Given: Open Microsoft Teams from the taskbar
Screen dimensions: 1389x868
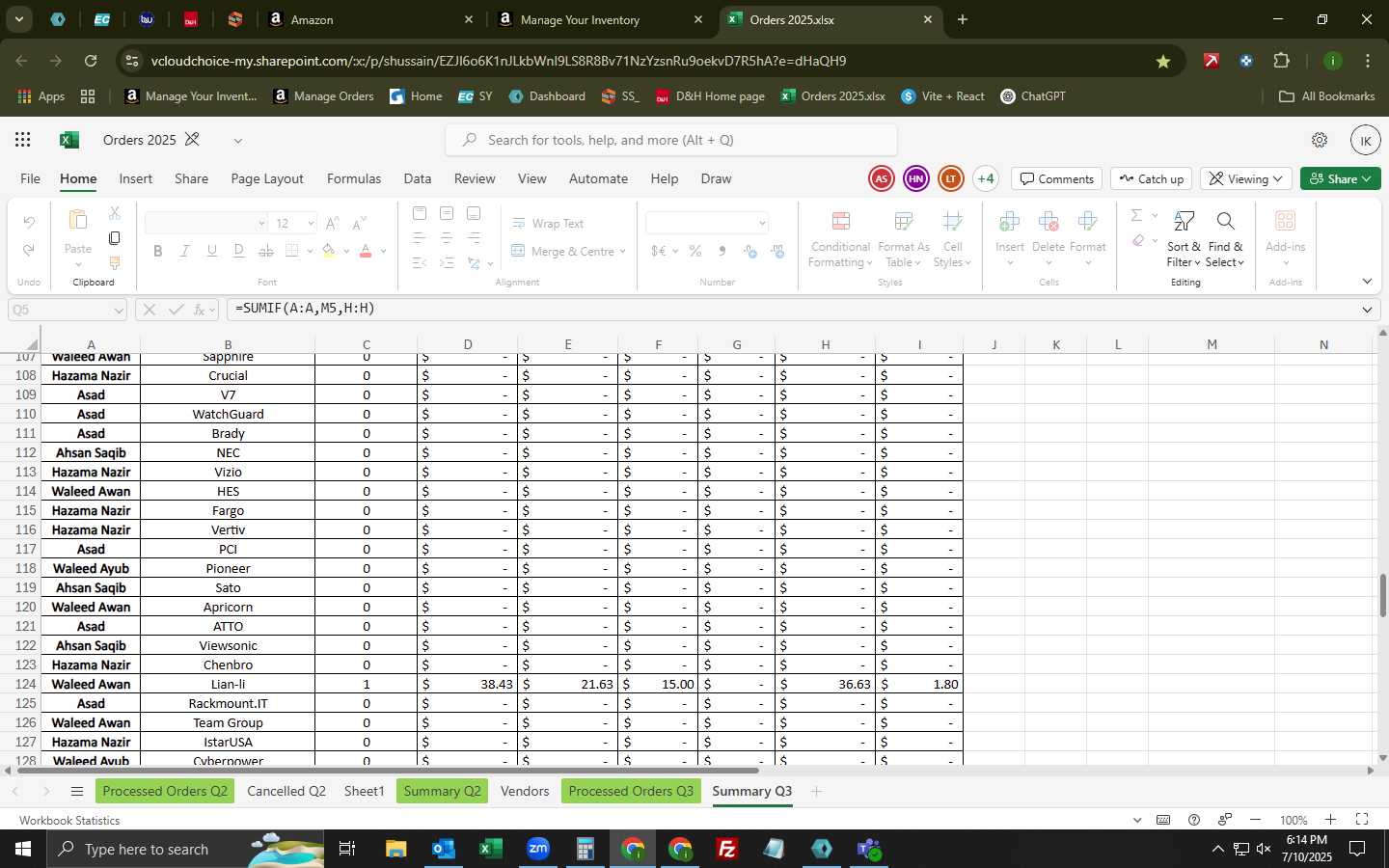Looking at the screenshot, I should point(869,849).
